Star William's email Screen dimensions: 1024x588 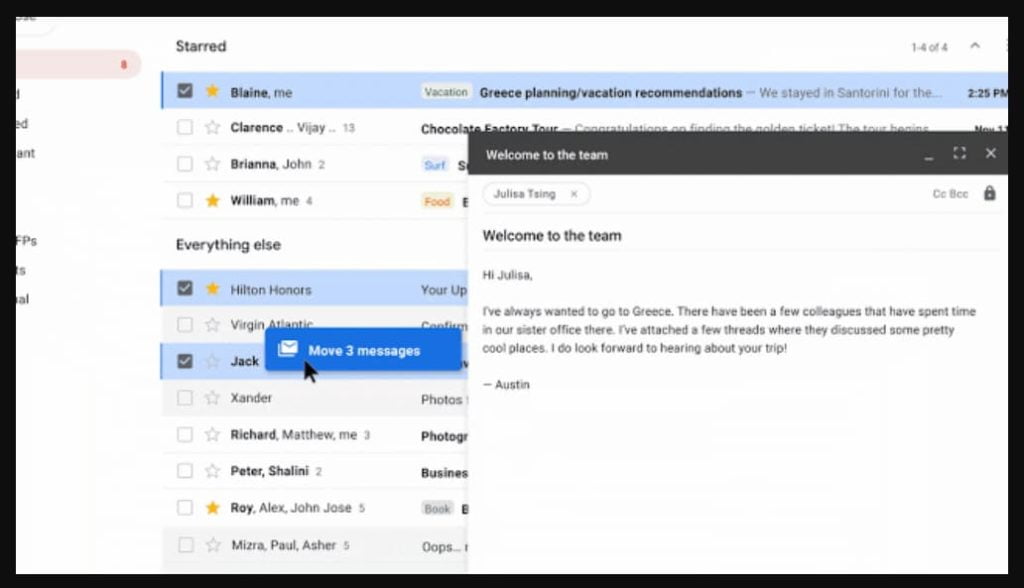pos(211,201)
